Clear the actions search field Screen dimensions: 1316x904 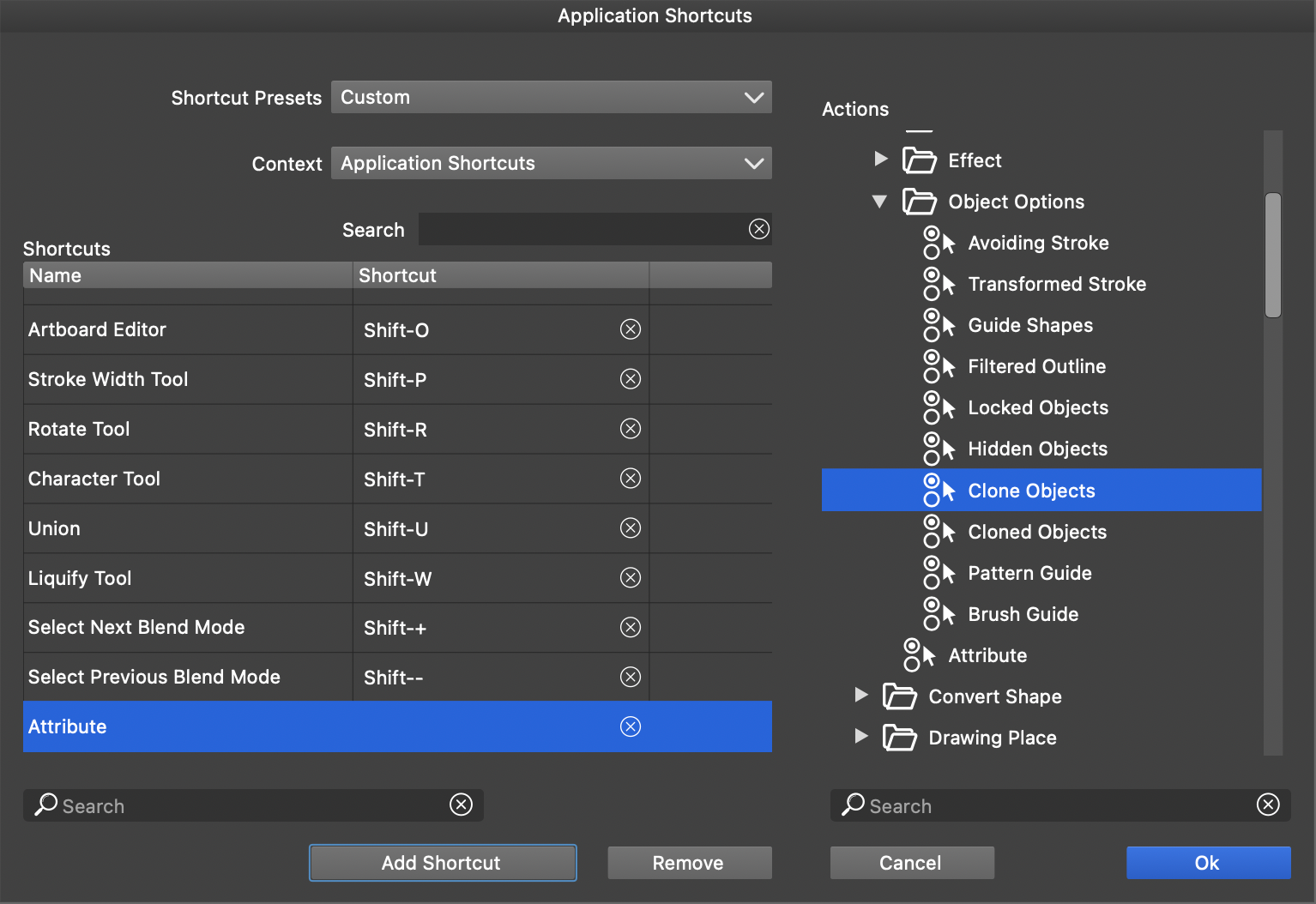(1268, 805)
